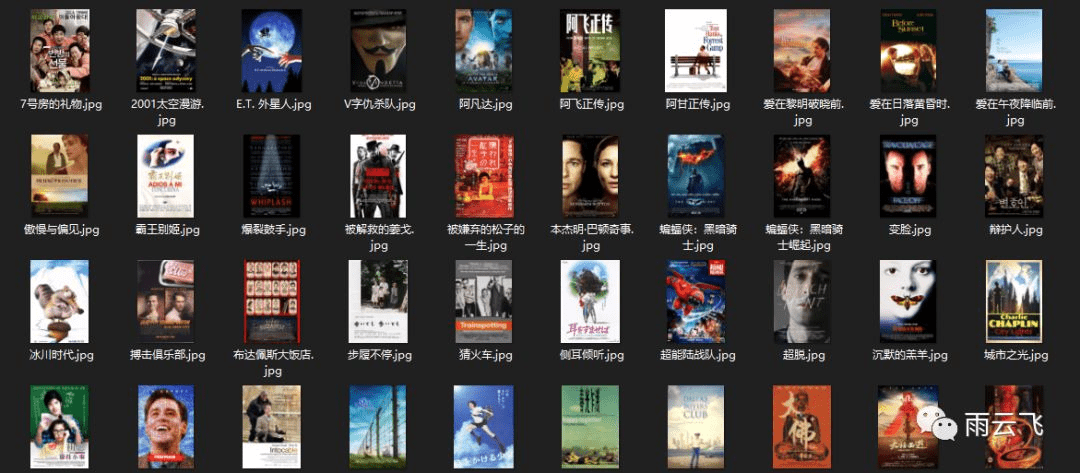Select the Dallas Buyers Club poster thumbnail

point(696,427)
